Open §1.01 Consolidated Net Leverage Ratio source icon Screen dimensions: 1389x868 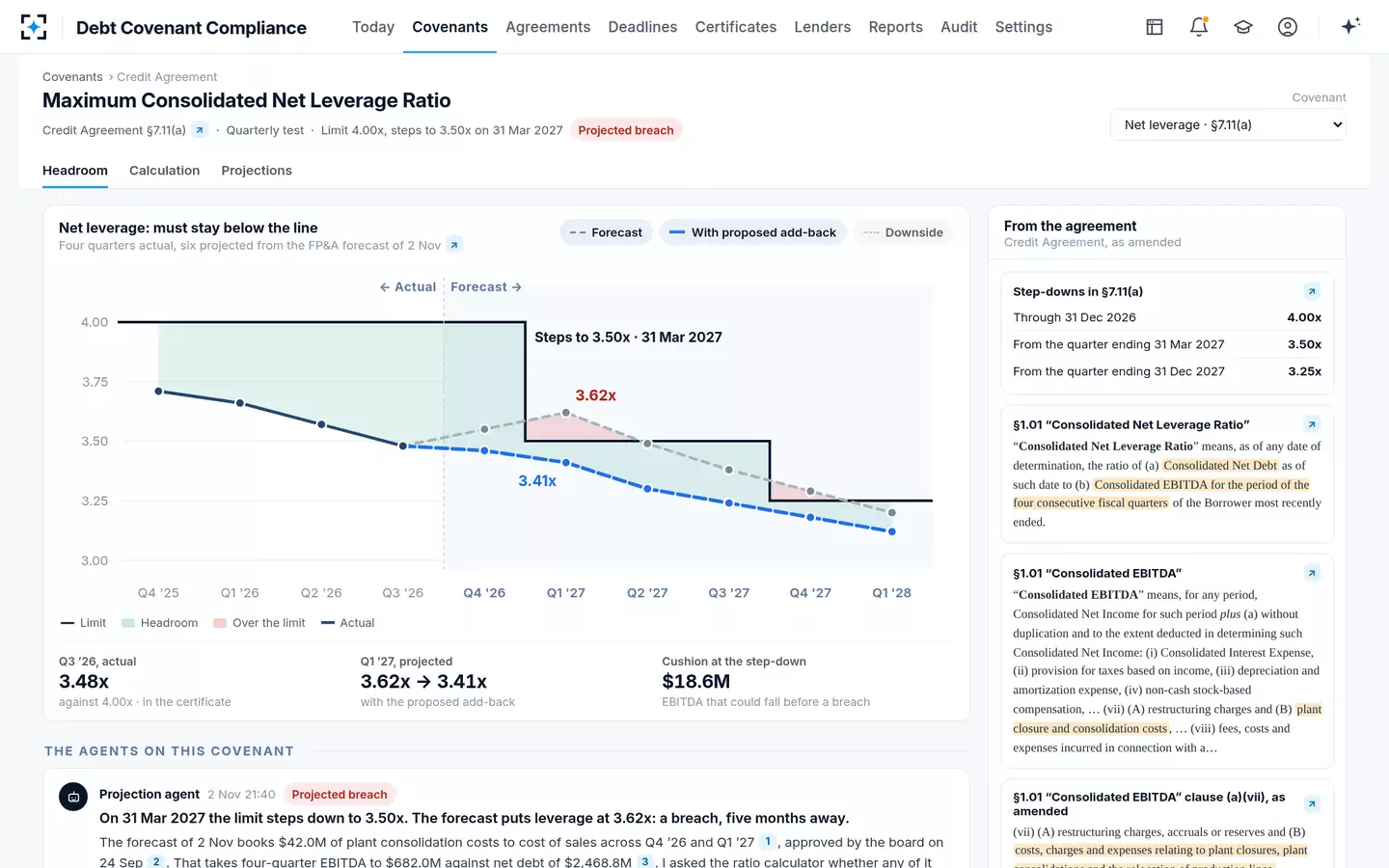(1312, 424)
